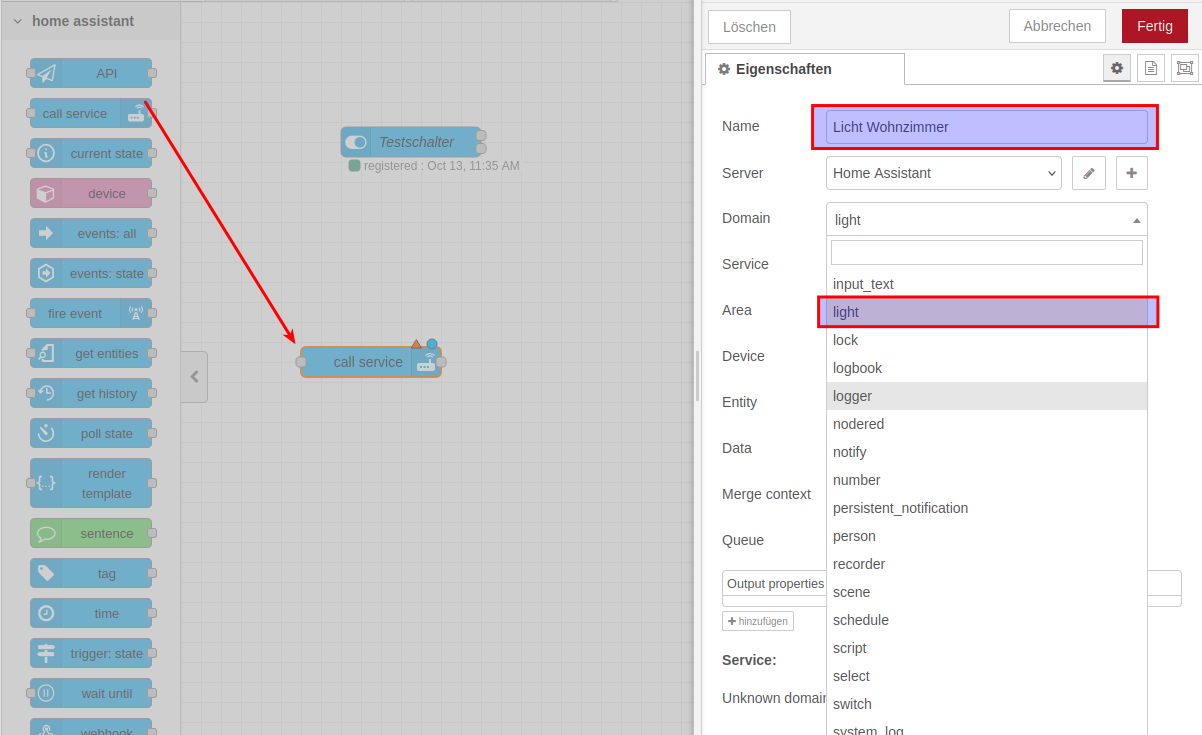Open the node description document icon
The height and width of the screenshot is (735, 1202).
coord(1151,68)
